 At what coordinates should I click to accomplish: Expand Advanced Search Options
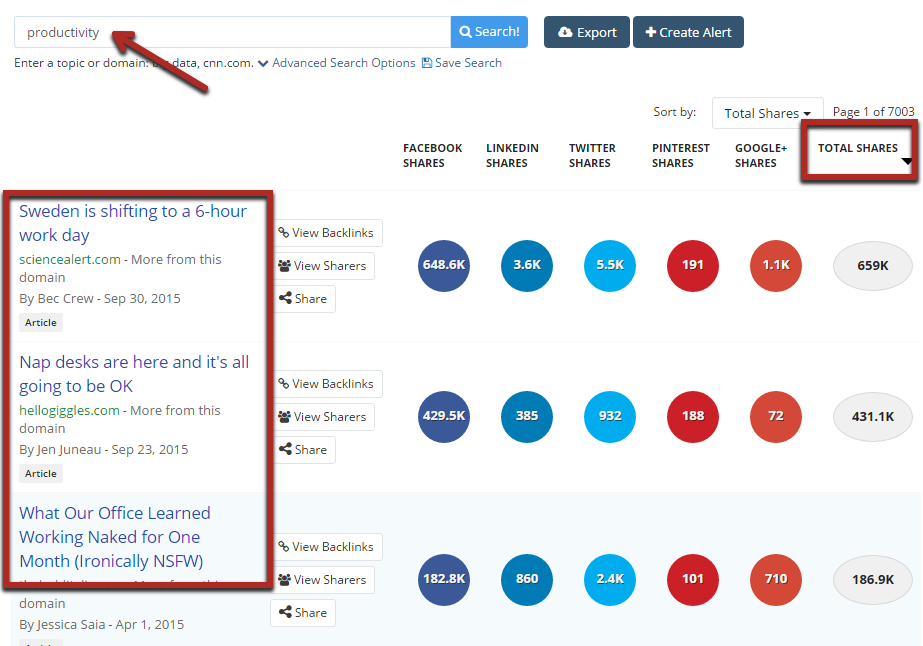(x=337, y=63)
